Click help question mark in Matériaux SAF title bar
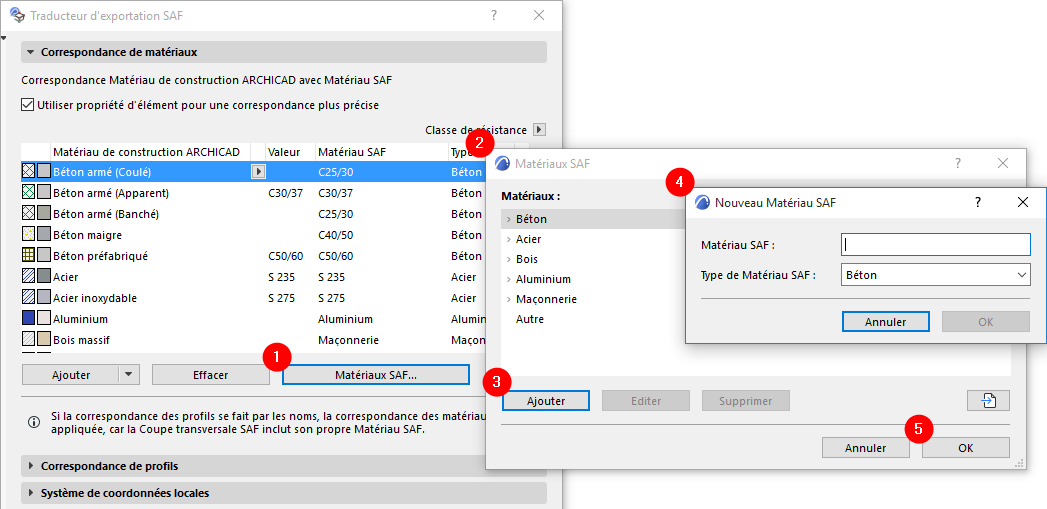This screenshot has width=1047, height=509. [x=958, y=163]
